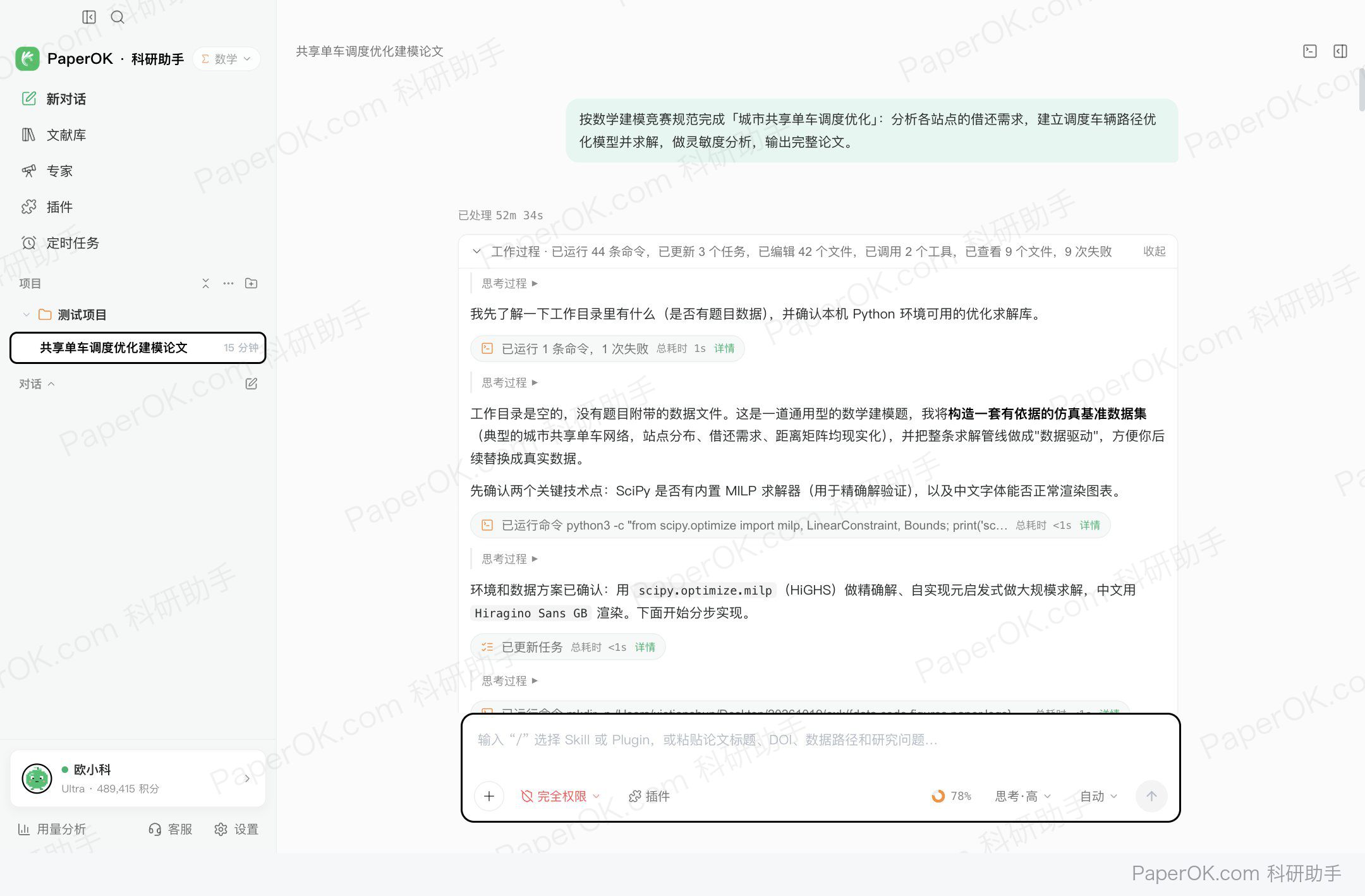Screen dimensions: 1365x896
Task: Open the 完全权限 permission dropdown
Action: (560, 796)
